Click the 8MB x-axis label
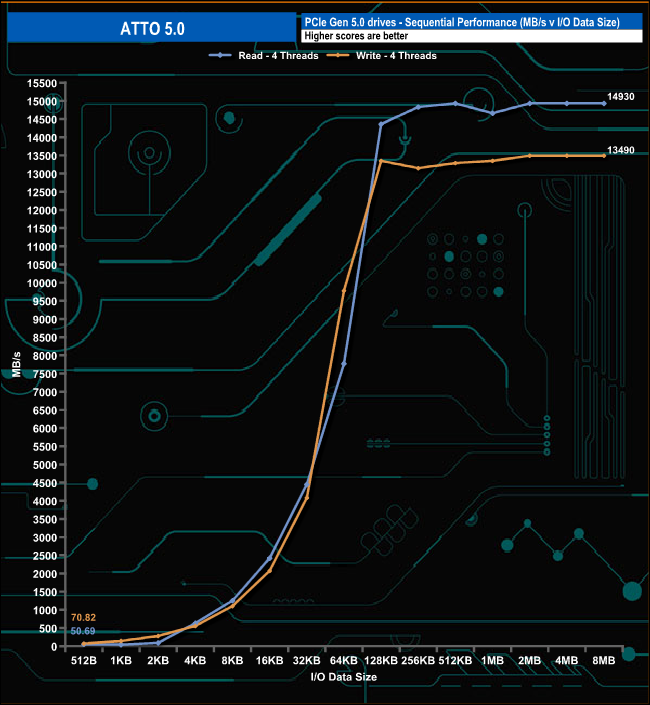 click(604, 662)
